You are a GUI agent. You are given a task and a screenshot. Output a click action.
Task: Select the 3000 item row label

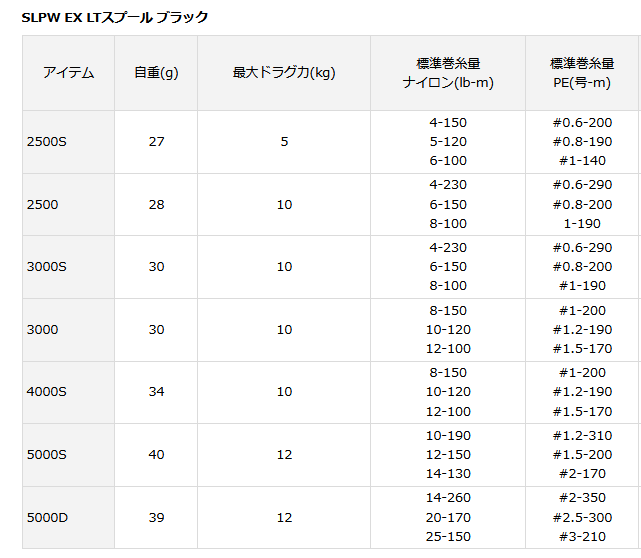point(42,330)
